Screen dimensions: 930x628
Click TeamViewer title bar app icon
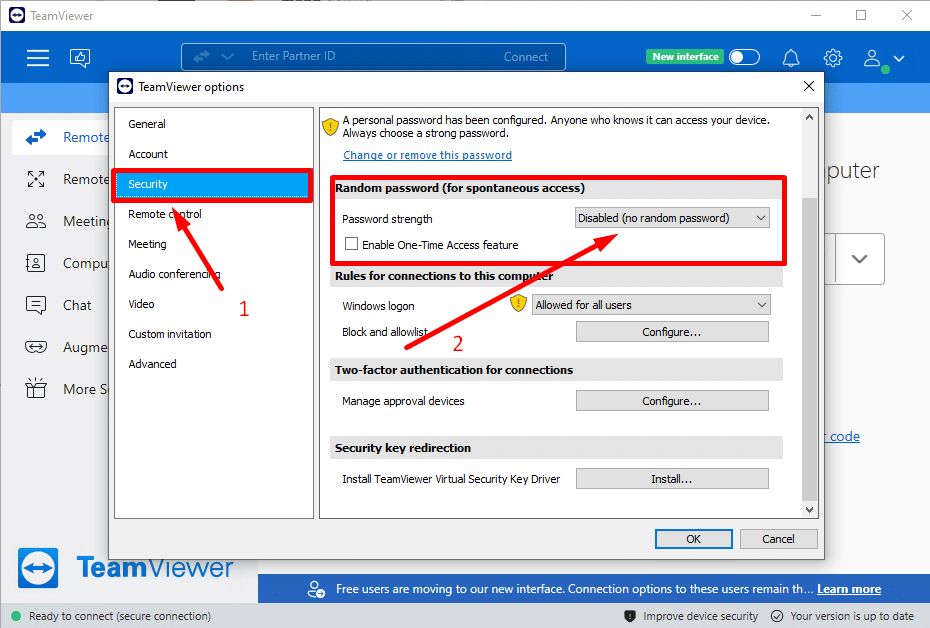click(17, 15)
